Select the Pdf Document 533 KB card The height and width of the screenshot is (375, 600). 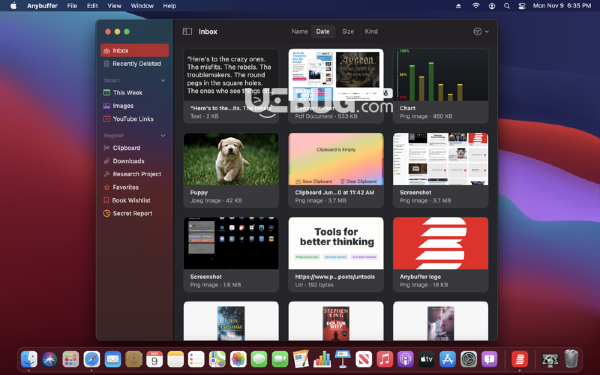click(x=336, y=86)
